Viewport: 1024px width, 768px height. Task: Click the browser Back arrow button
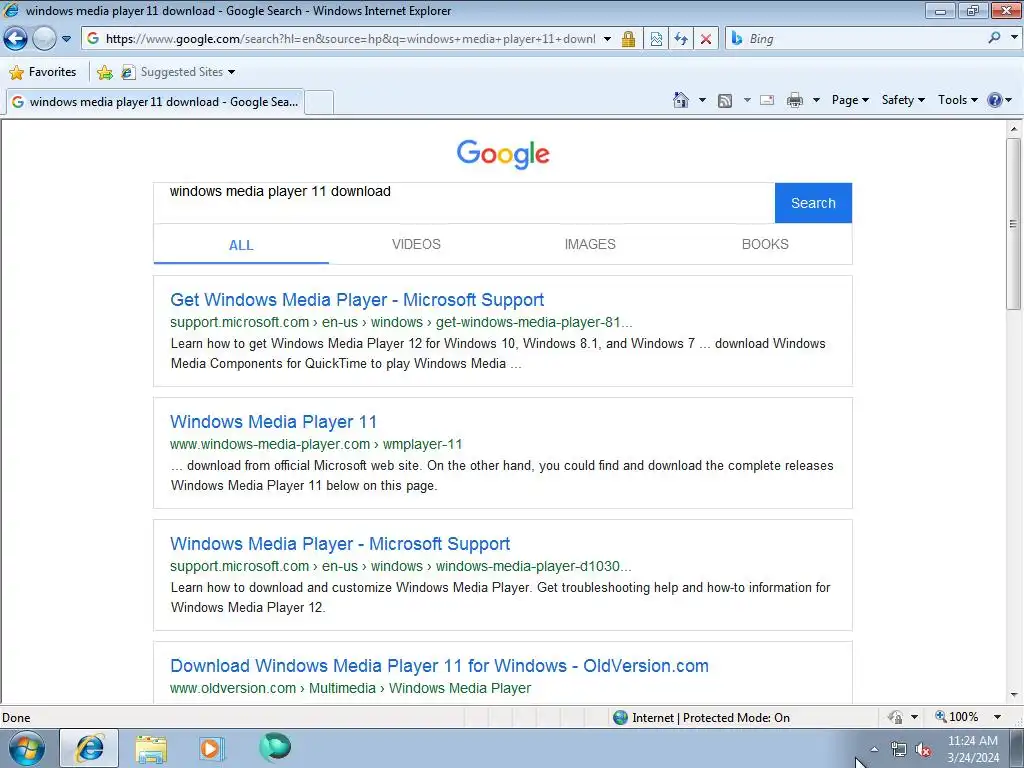click(x=16, y=39)
